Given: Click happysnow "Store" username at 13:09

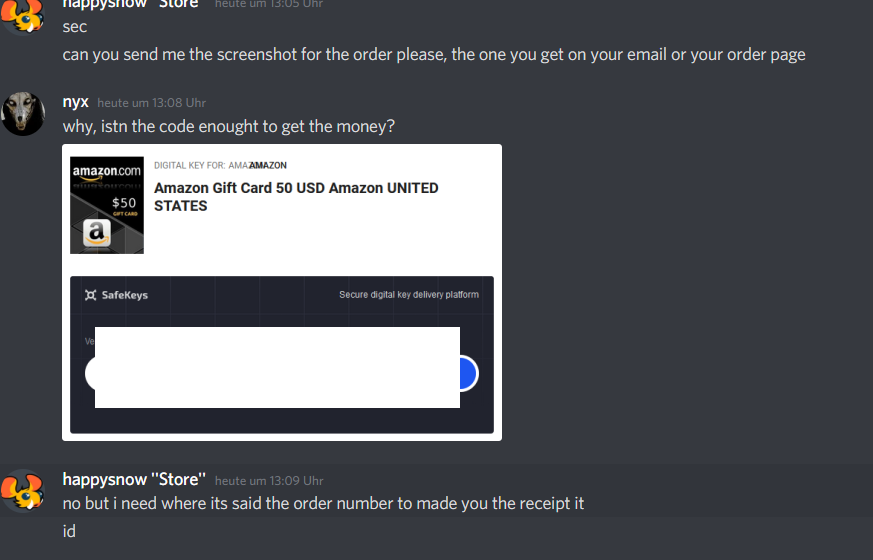Looking at the screenshot, I should [x=134, y=479].
